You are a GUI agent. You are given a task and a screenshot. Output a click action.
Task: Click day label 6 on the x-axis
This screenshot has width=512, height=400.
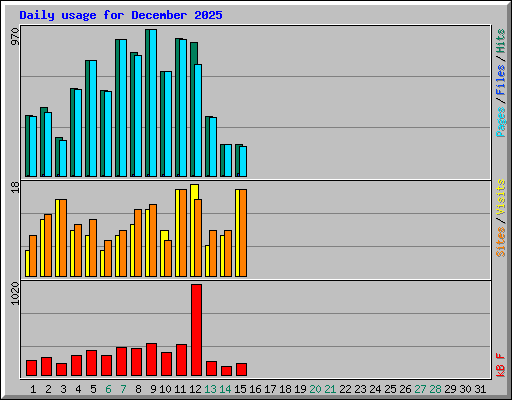(108, 389)
